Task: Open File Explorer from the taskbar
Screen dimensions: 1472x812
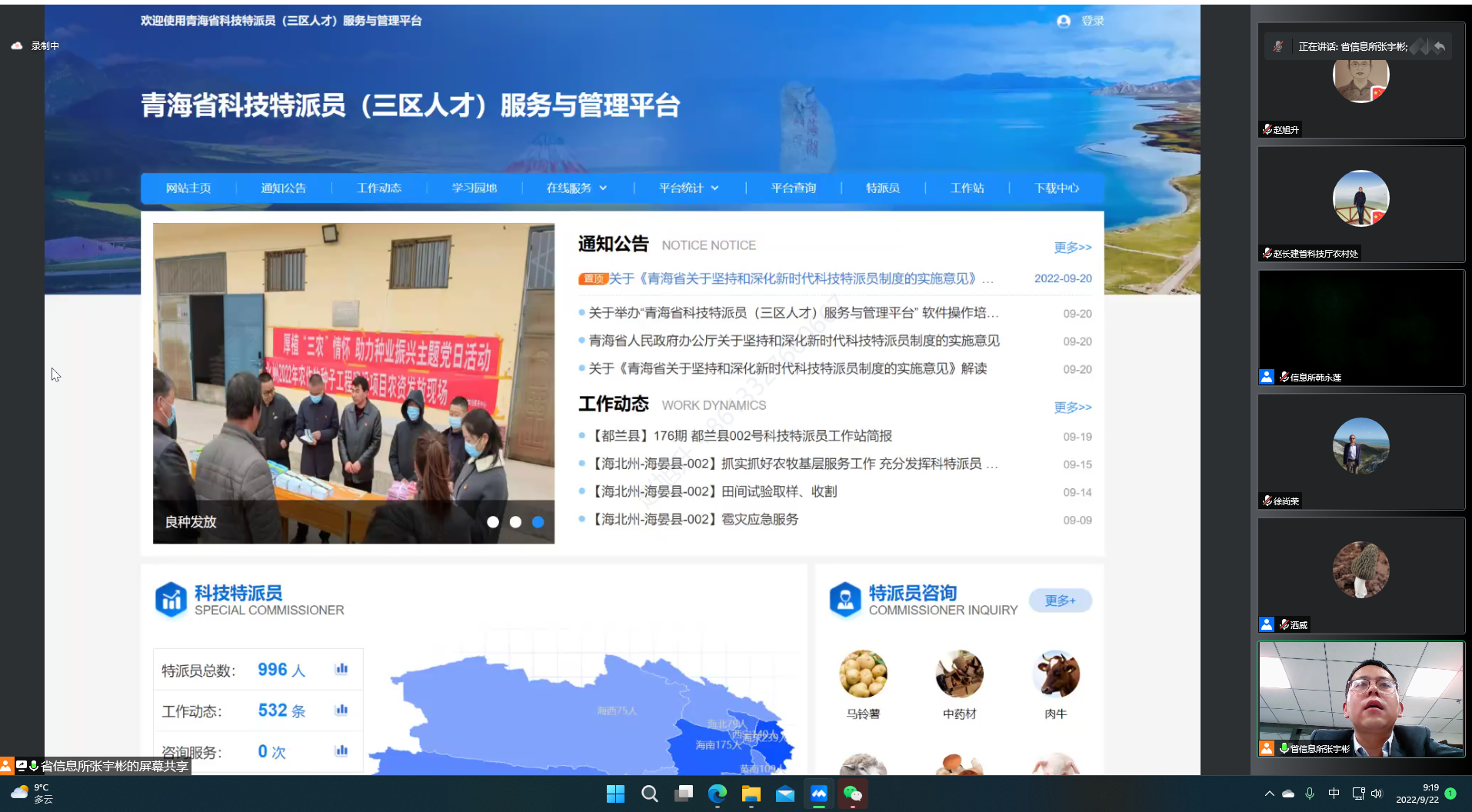Action: (751, 794)
